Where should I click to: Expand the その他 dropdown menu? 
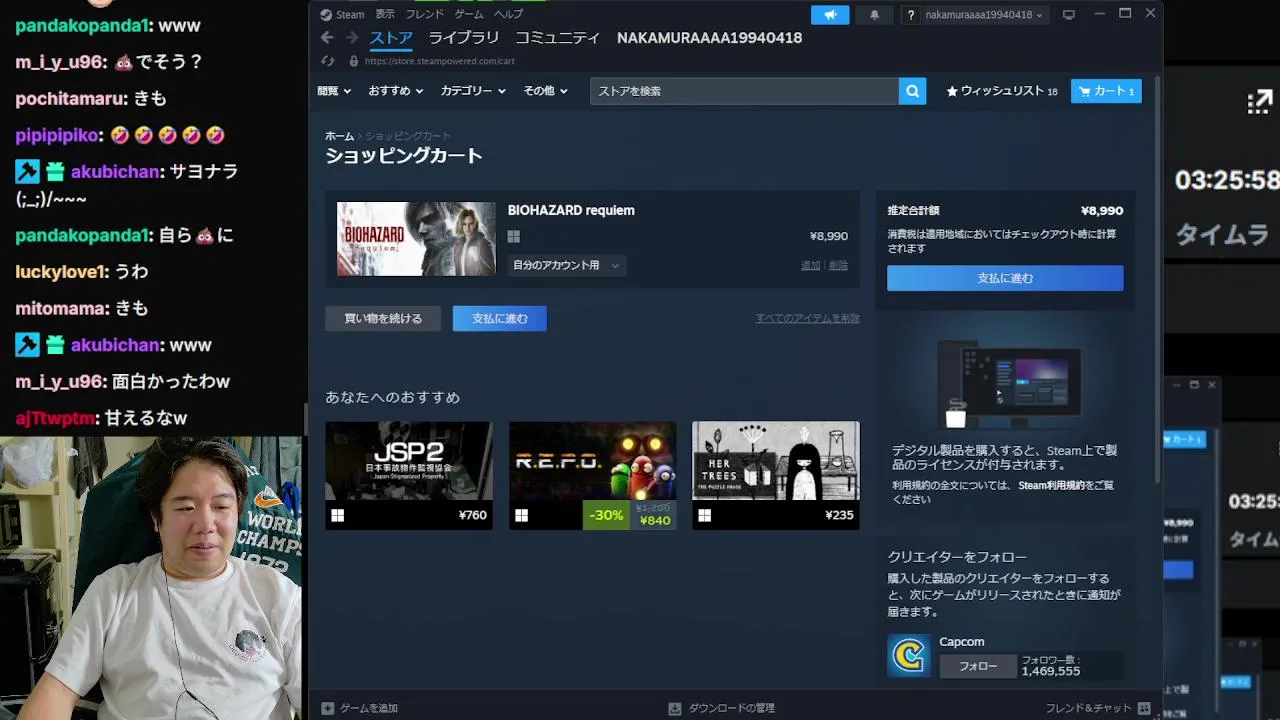click(x=545, y=91)
